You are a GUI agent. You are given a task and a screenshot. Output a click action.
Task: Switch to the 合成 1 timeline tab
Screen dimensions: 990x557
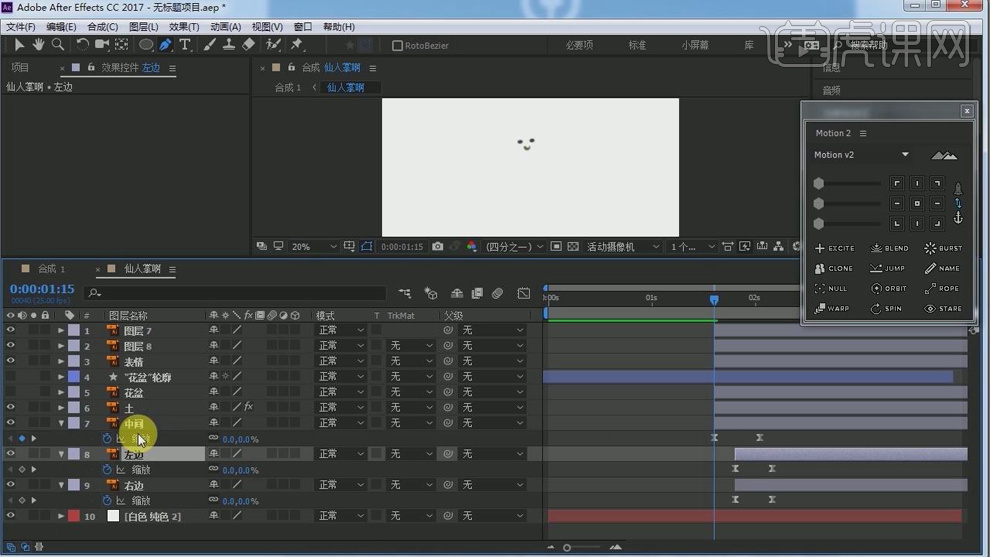point(51,268)
